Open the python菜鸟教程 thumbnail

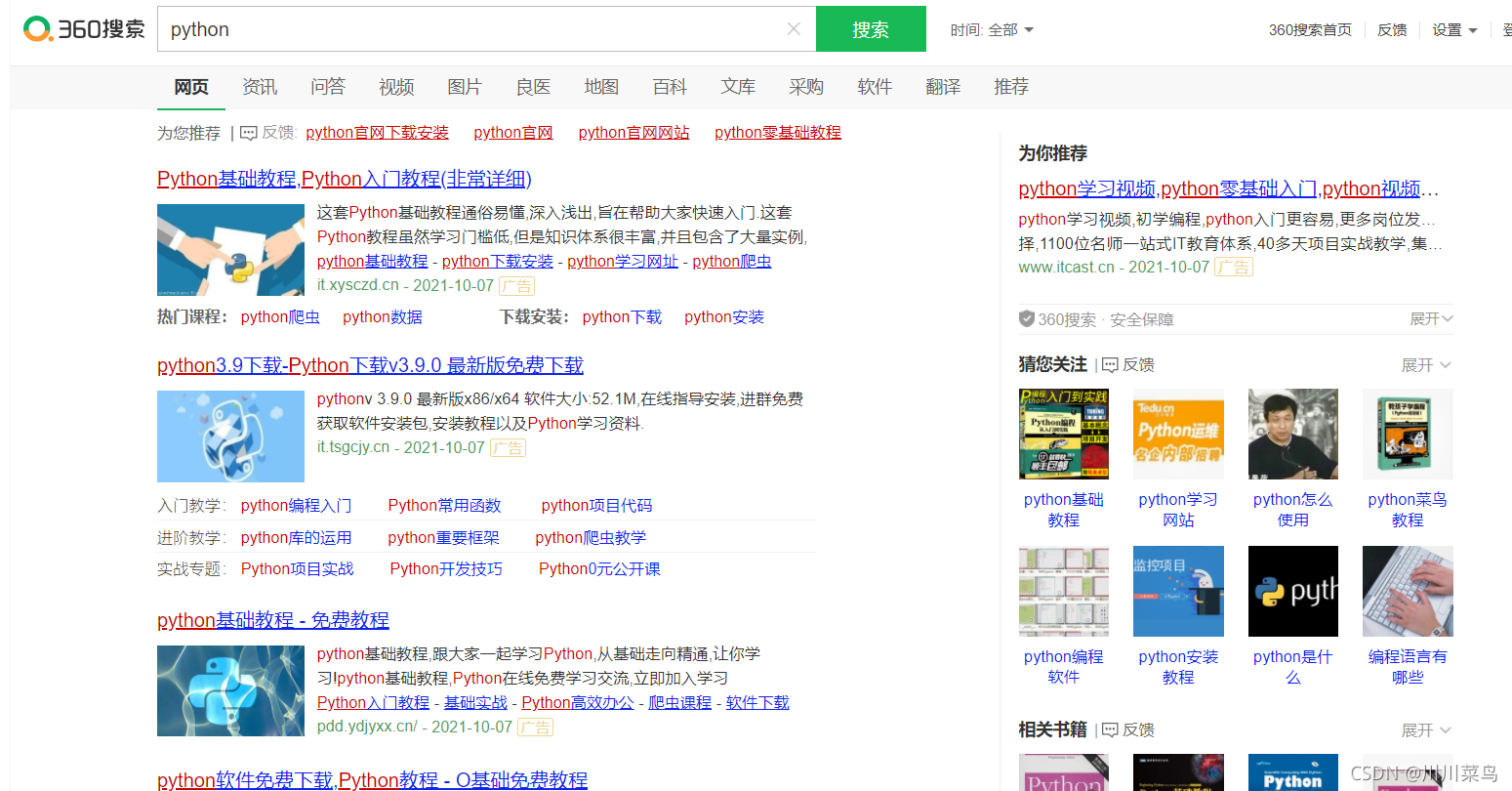tap(1408, 434)
